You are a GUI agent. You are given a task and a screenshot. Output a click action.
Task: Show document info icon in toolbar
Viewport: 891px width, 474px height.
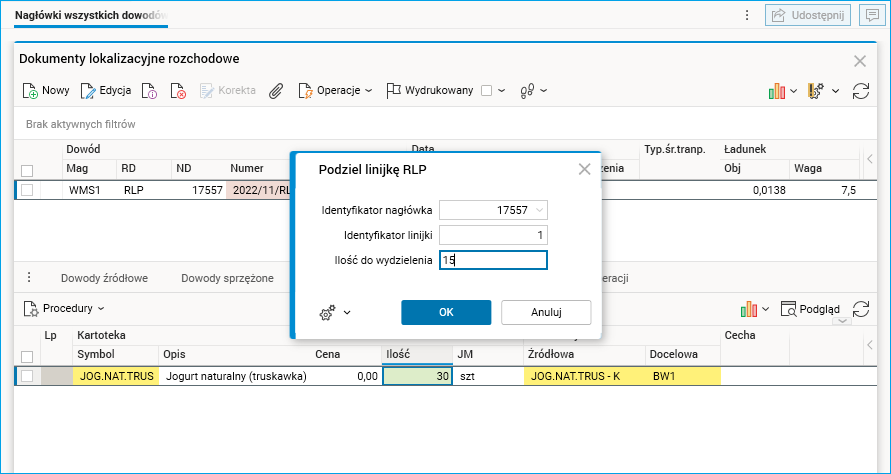(149, 91)
